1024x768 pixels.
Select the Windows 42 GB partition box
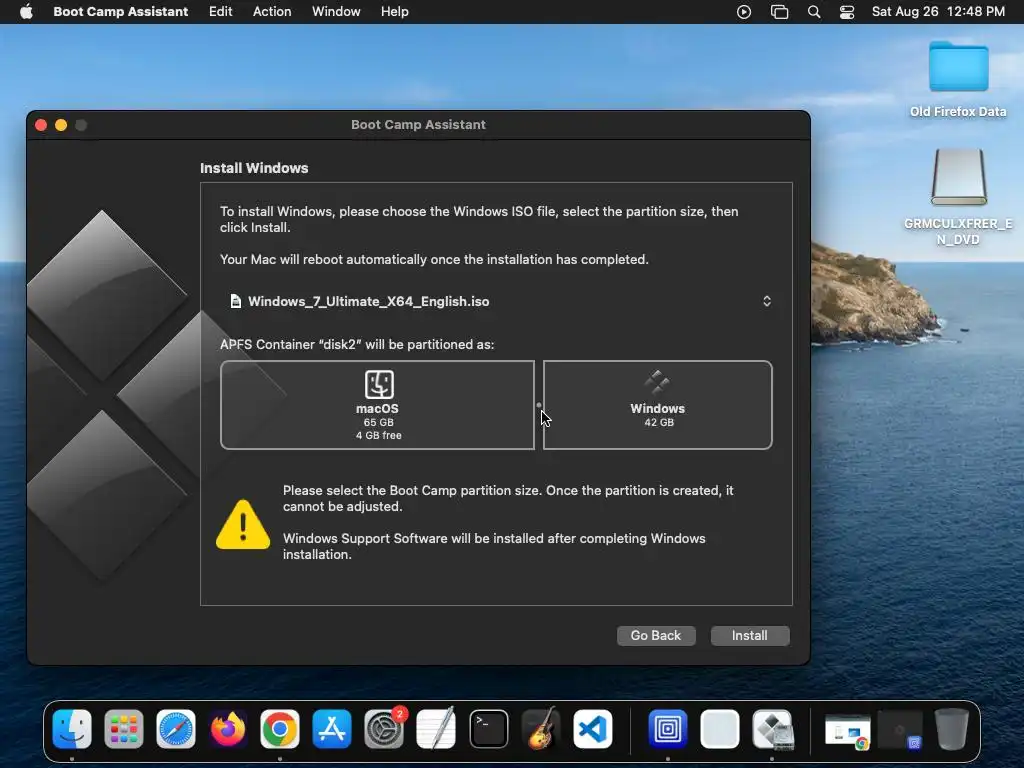(658, 405)
